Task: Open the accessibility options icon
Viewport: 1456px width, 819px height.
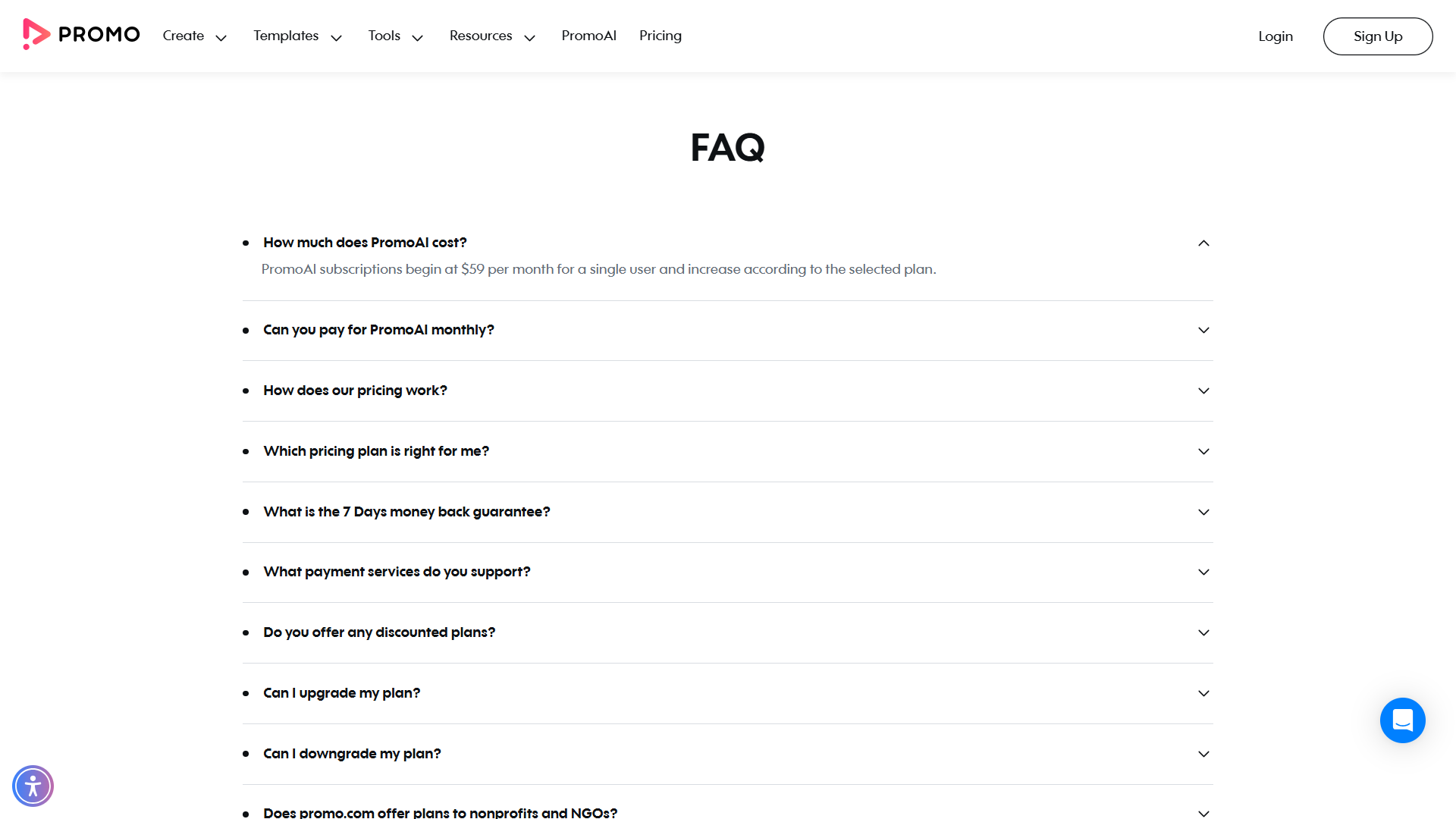Action: pyautogui.click(x=33, y=786)
